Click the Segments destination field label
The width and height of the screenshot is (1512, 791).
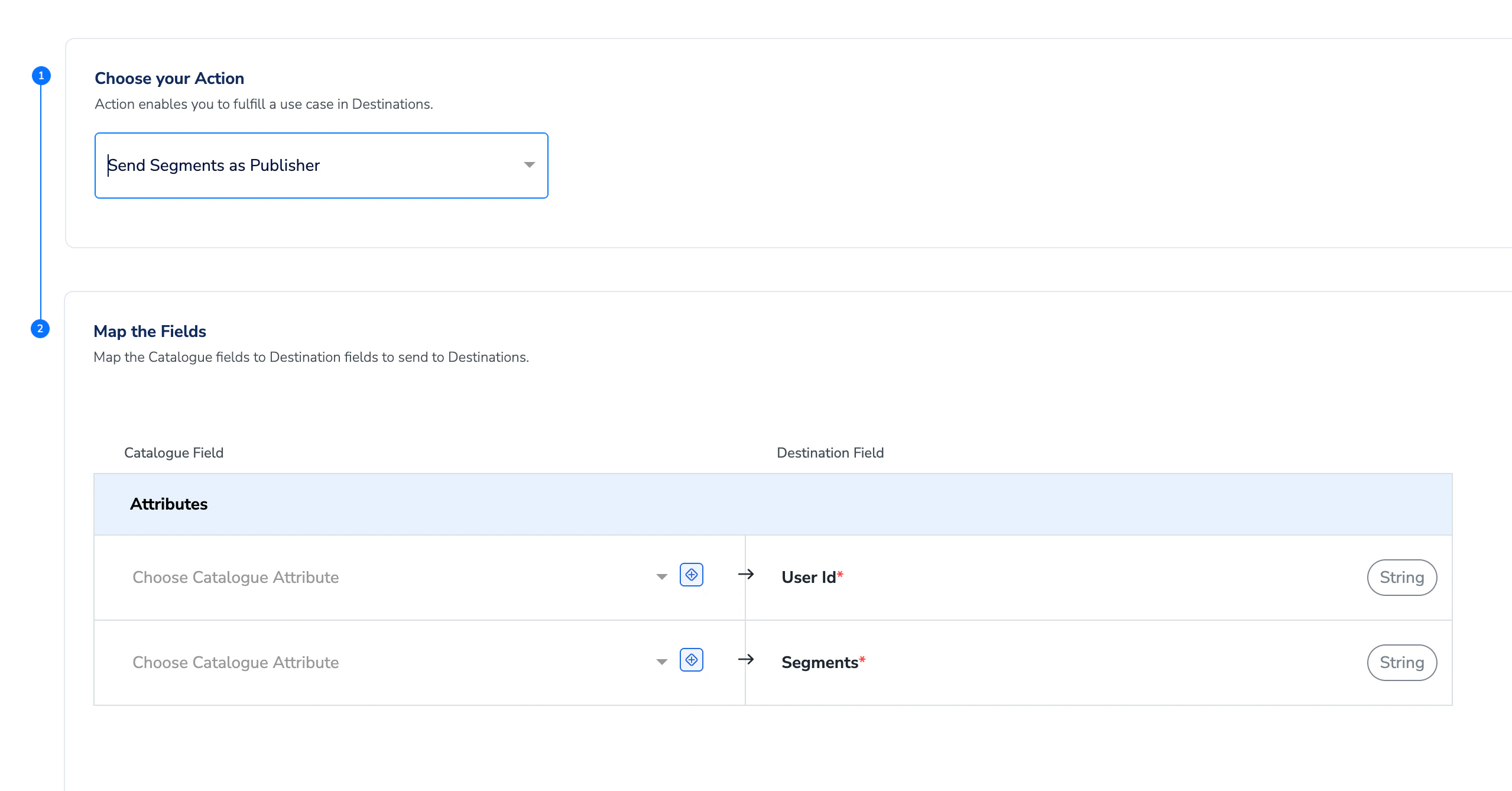[x=819, y=663]
